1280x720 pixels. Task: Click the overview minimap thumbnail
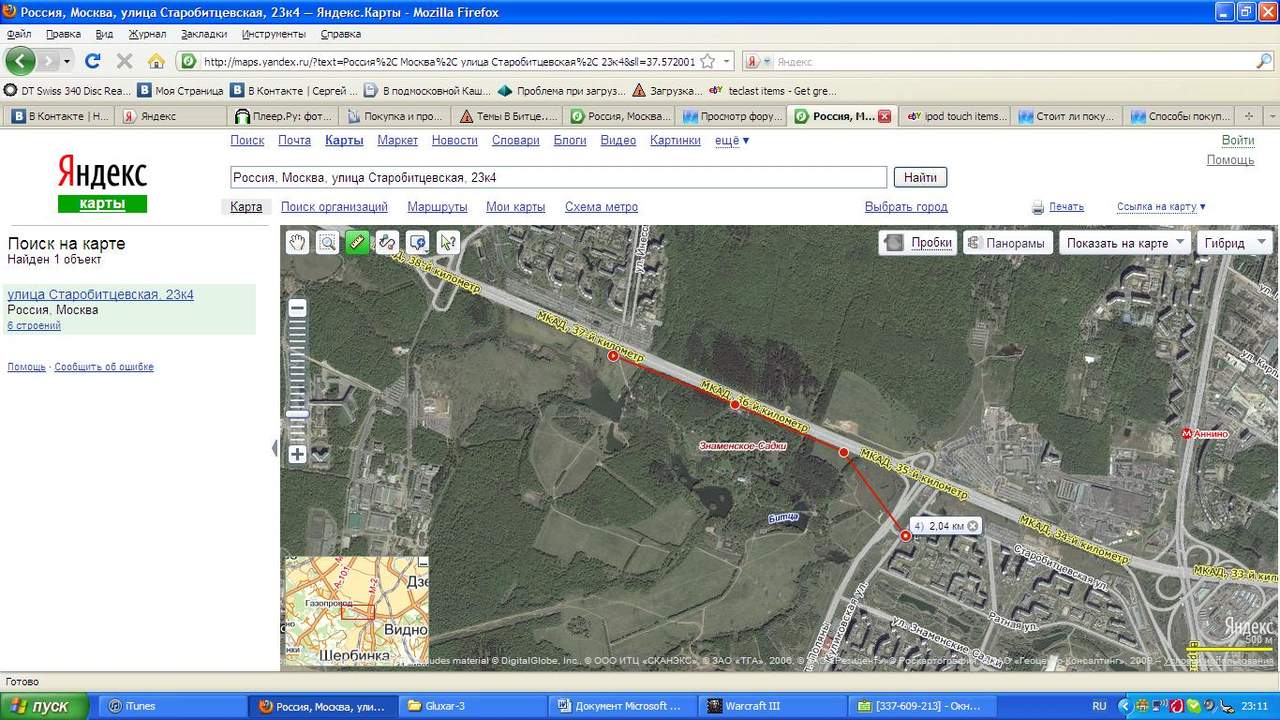click(357, 611)
